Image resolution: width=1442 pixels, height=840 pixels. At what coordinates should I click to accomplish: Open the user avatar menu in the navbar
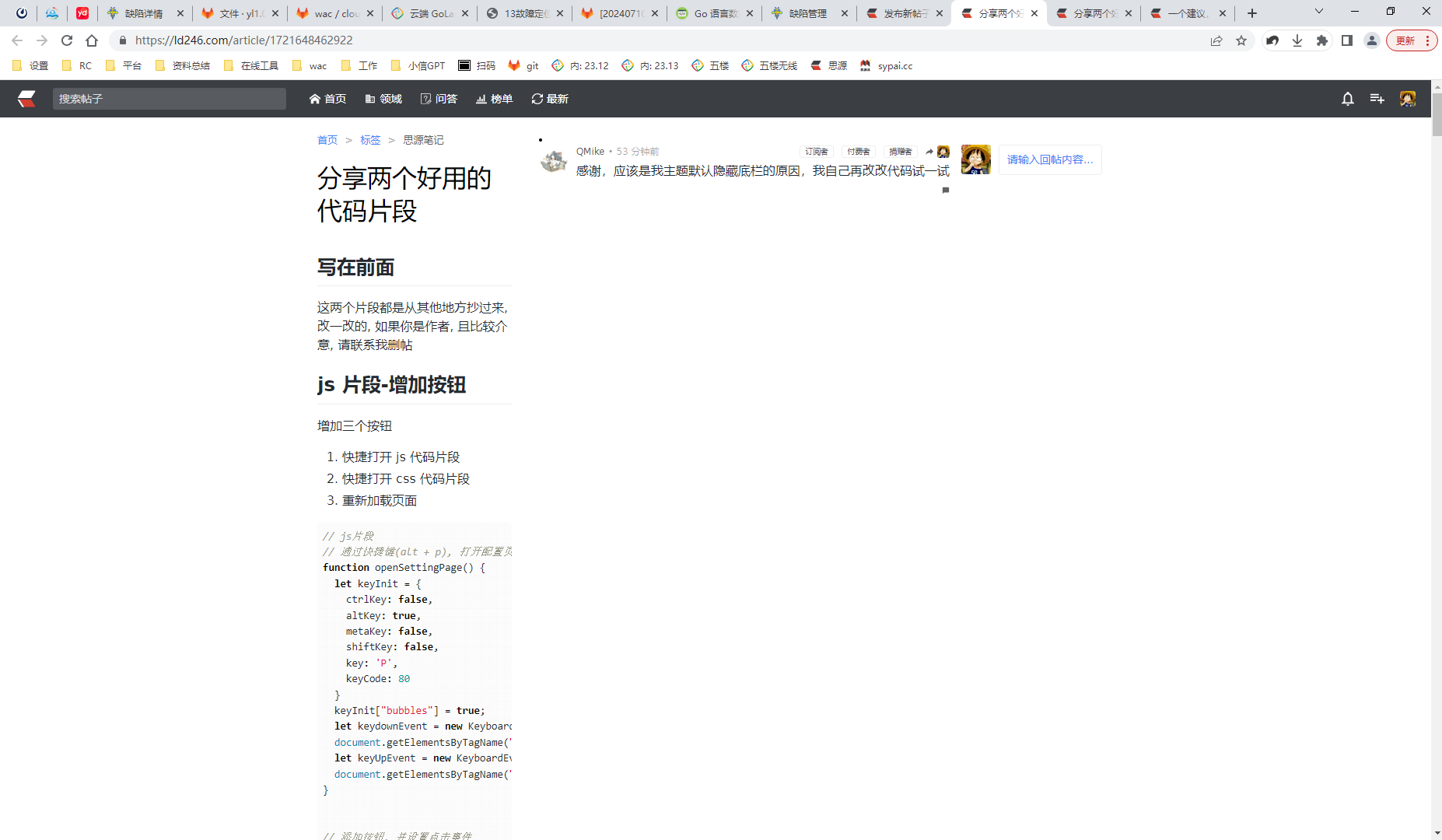click(x=1408, y=99)
